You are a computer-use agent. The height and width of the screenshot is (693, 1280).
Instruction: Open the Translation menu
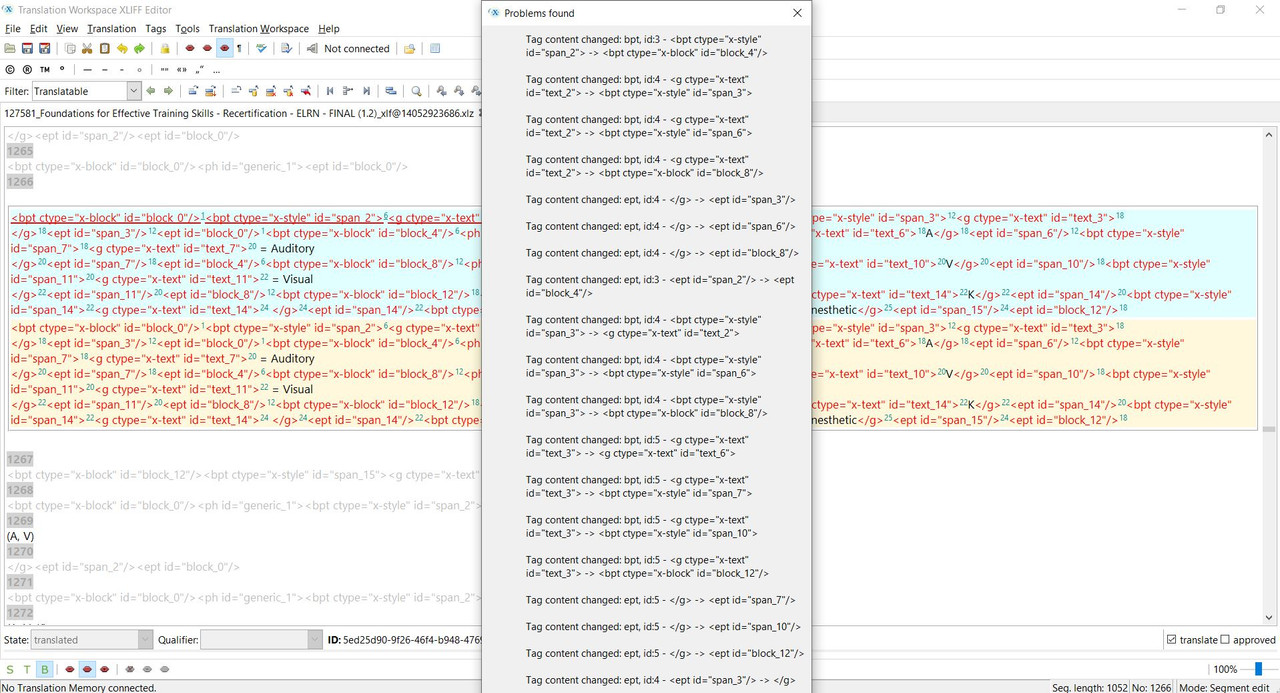coord(112,29)
